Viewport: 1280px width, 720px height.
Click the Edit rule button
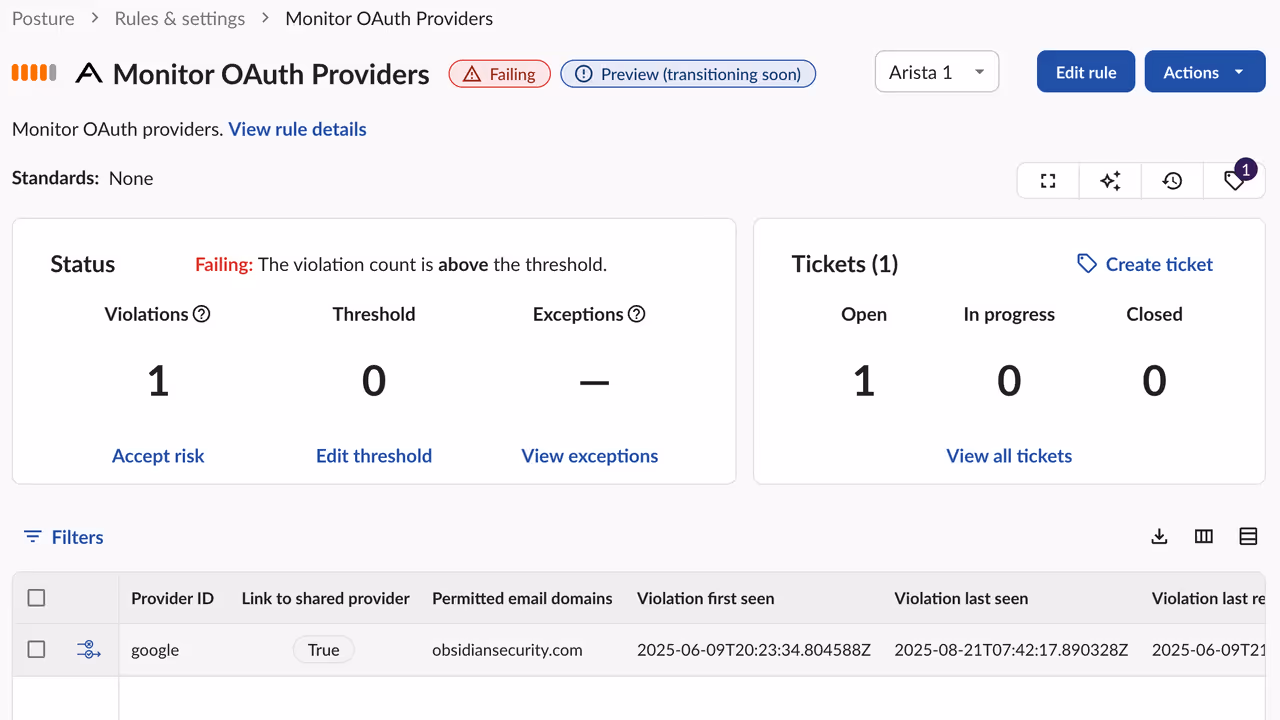click(1085, 72)
